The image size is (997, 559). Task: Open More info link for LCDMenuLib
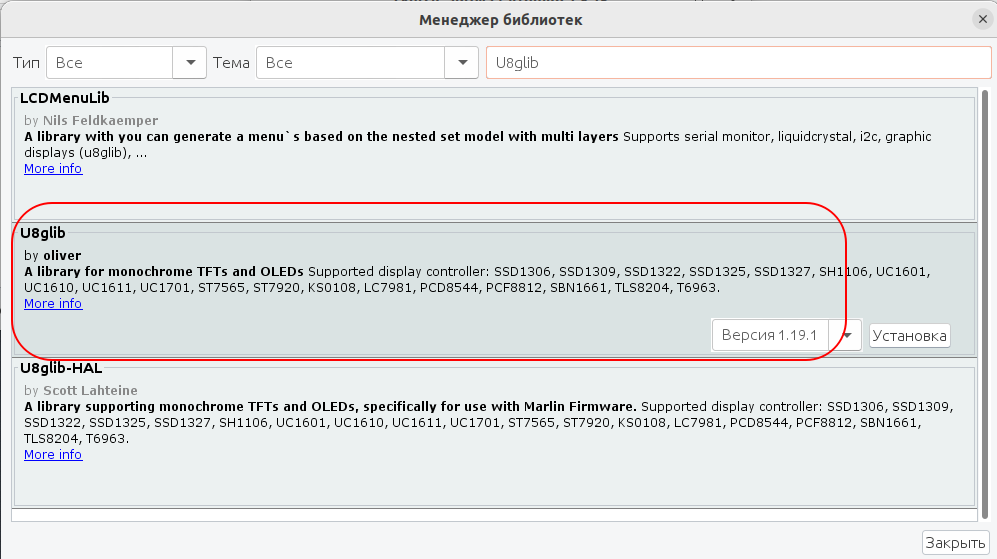[53, 168]
